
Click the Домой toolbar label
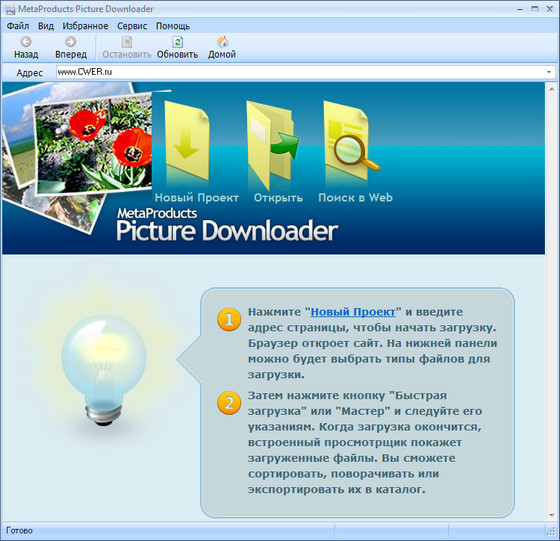tap(222, 55)
